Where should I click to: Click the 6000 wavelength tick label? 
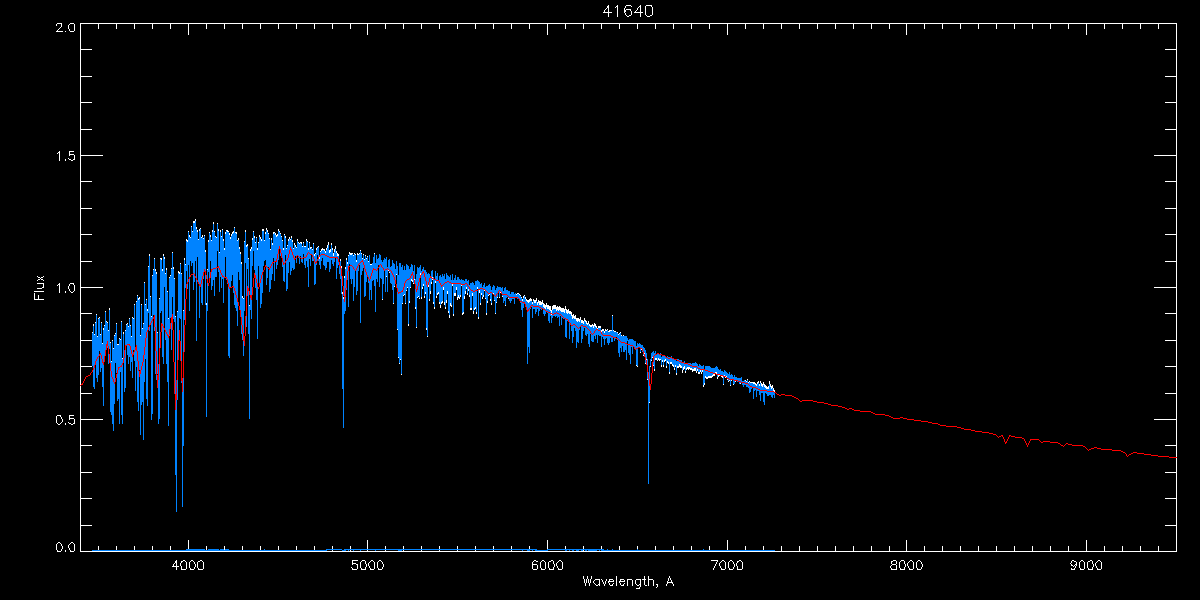[x=547, y=564]
